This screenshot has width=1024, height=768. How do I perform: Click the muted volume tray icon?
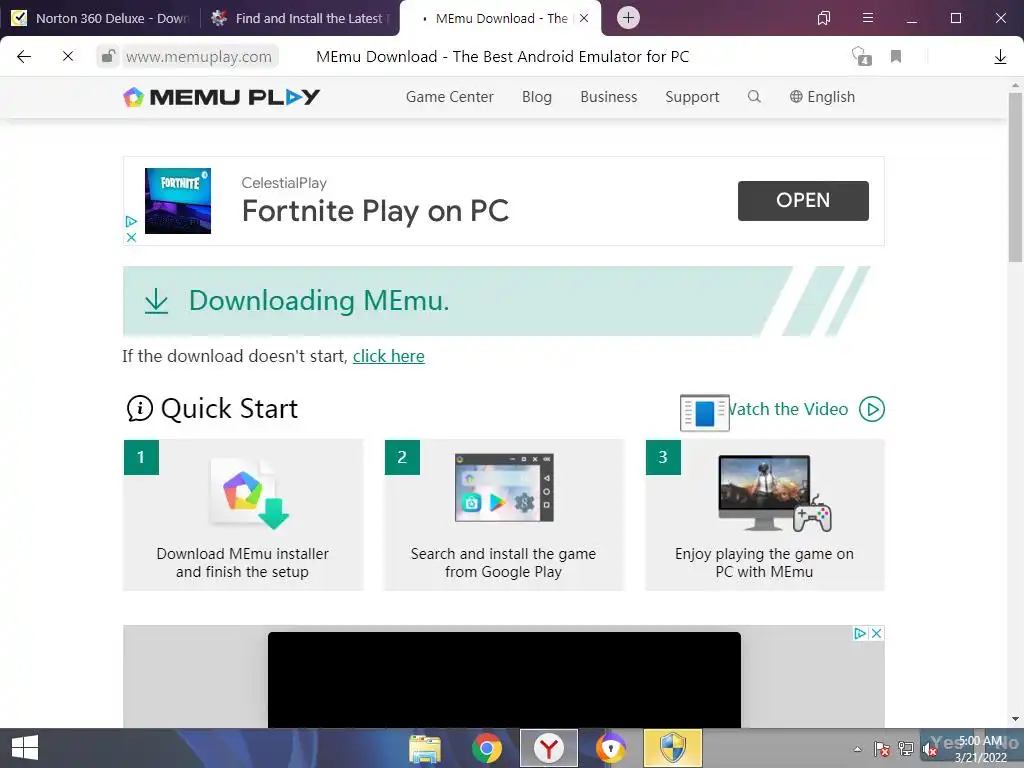(930, 750)
